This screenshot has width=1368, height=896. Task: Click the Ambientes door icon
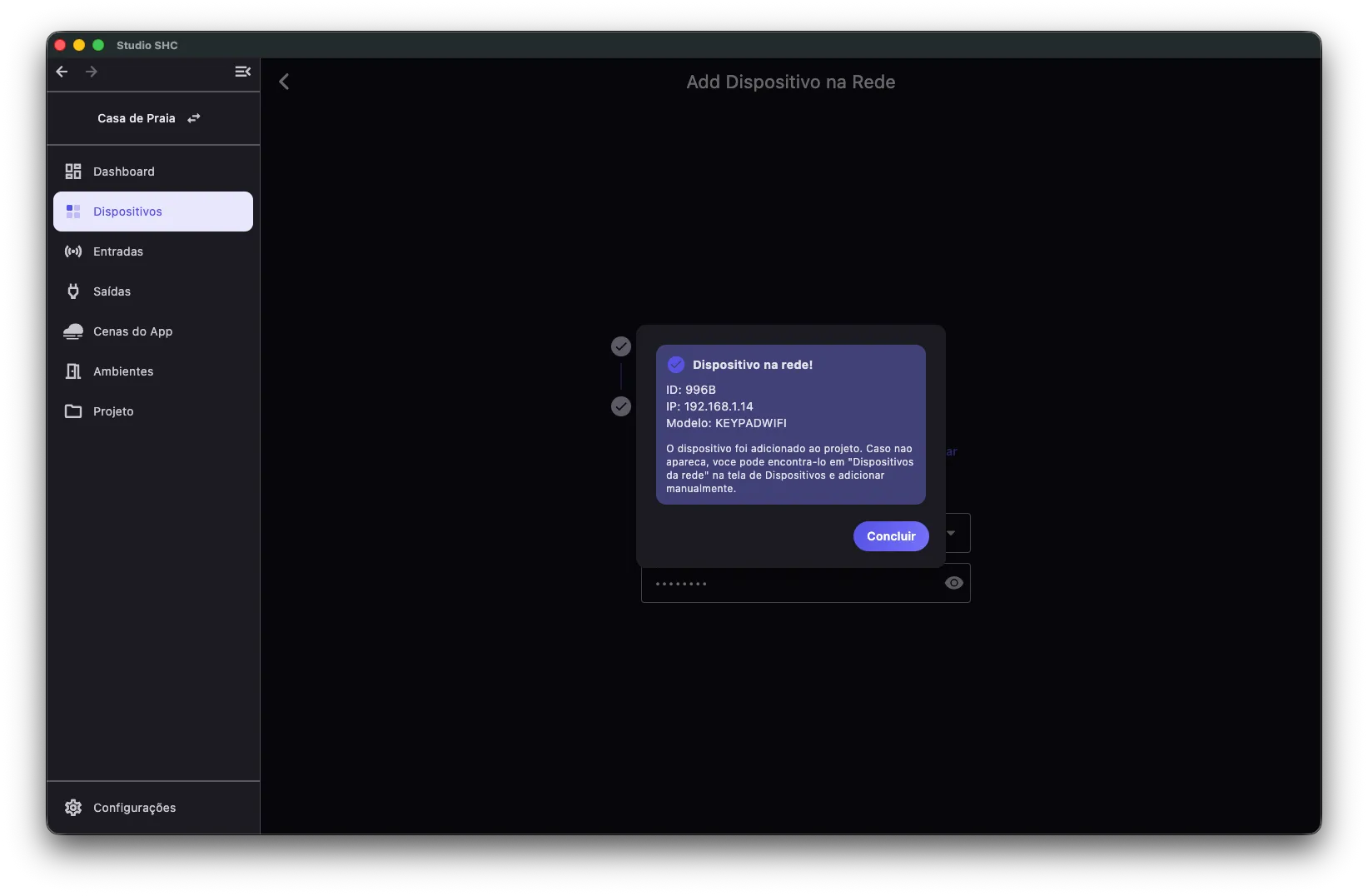coord(73,371)
